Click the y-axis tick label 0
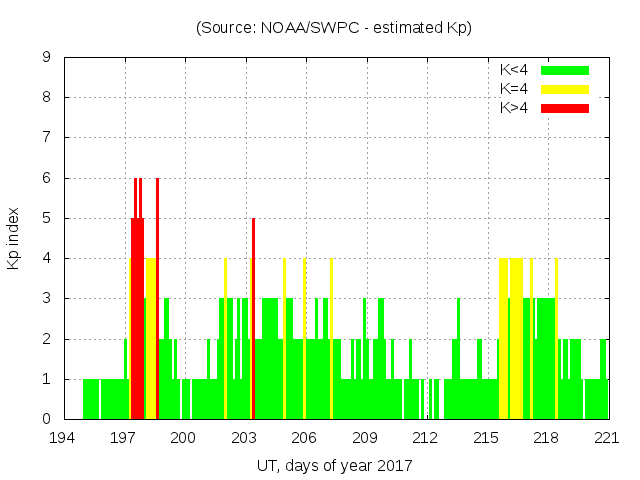 [x=47, y=419]
